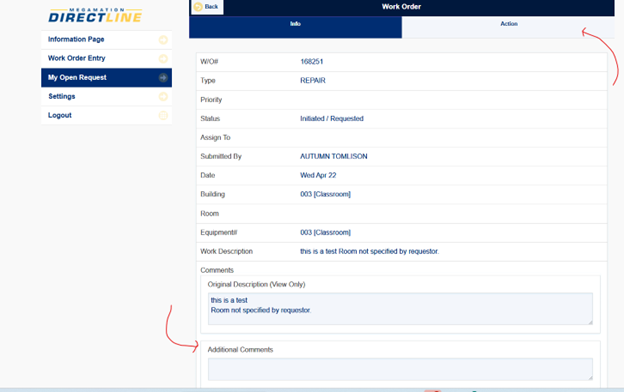Click the date Wed Apr 22
624x392 pixels.
tap(318, 176)
